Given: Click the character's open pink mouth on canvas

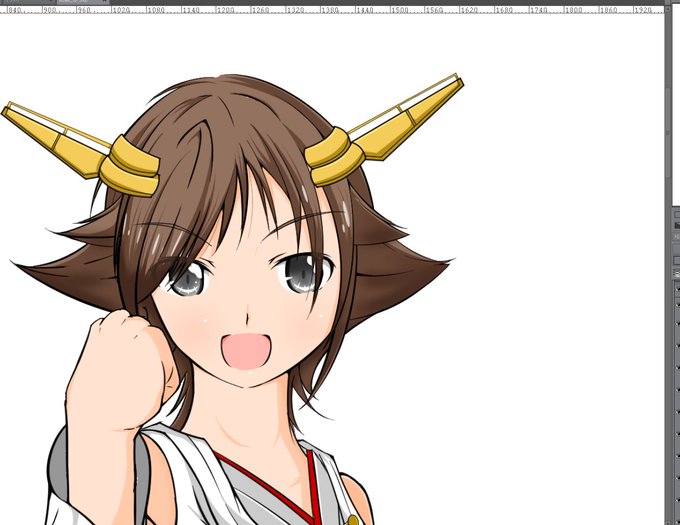Looking at the screenshot, I should pos(246,352).
